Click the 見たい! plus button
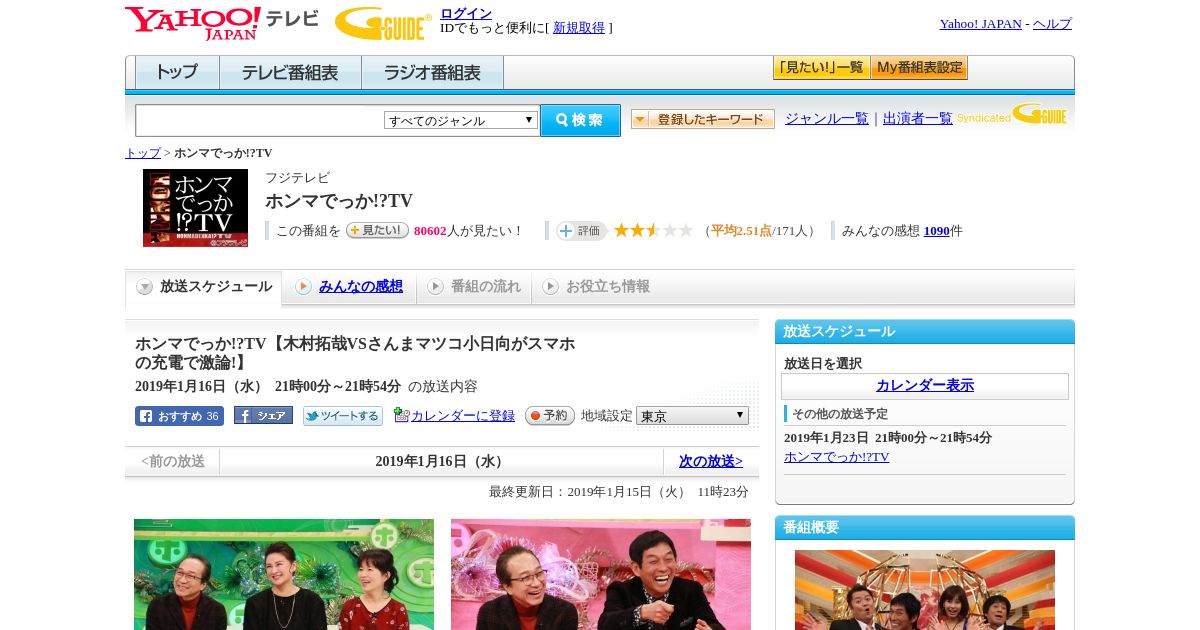Viewport: 1200px width, 630px height. (x=377, y=230)
